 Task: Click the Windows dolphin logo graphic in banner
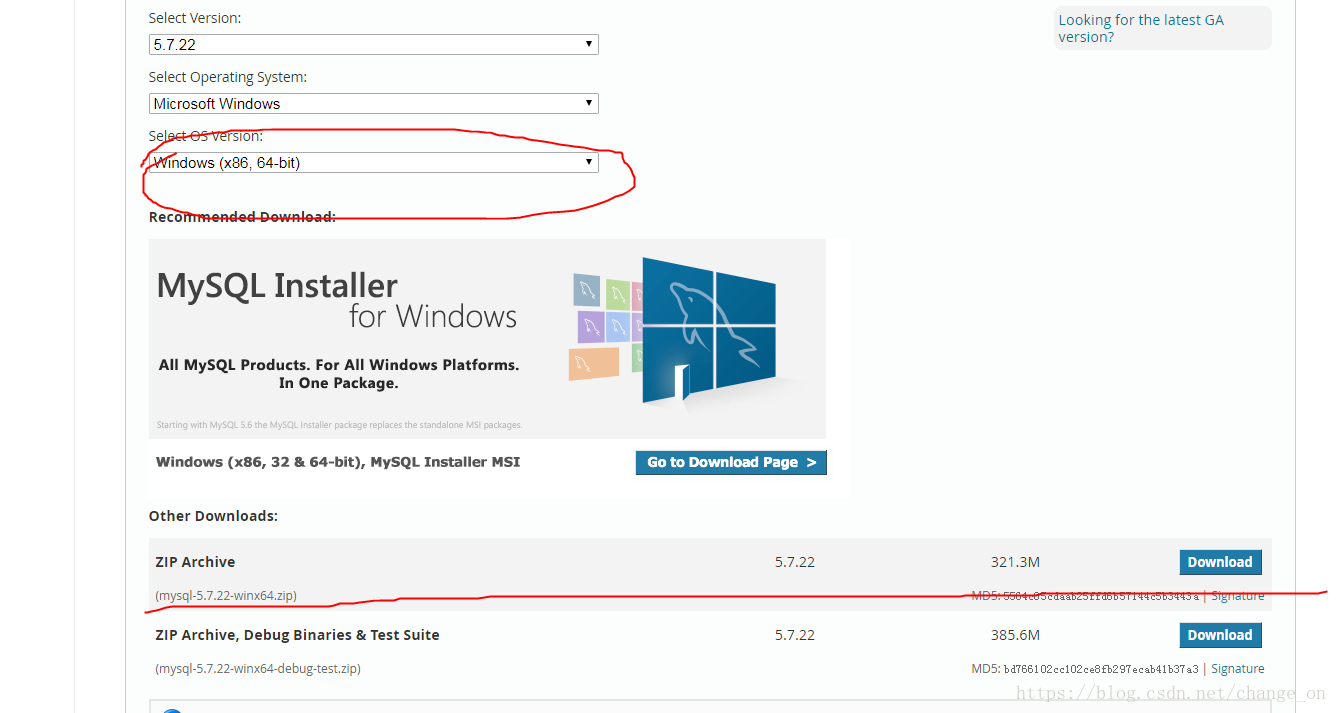tap(709, 330)
